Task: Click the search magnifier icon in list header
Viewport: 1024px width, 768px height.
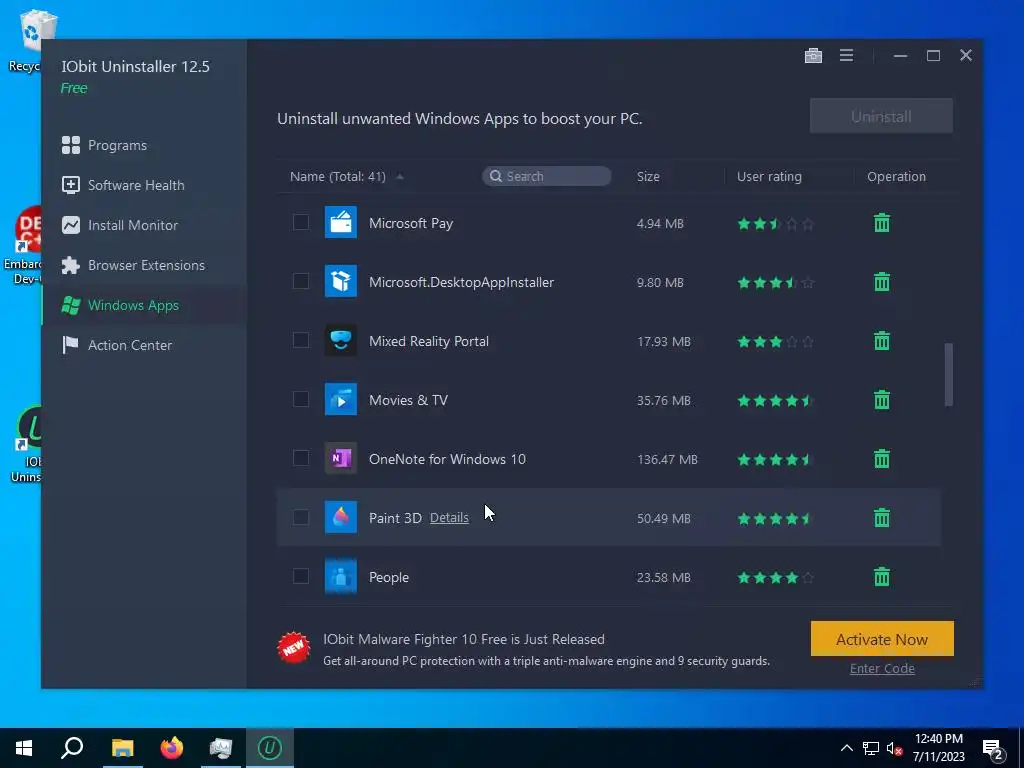Action: (496, 176)
